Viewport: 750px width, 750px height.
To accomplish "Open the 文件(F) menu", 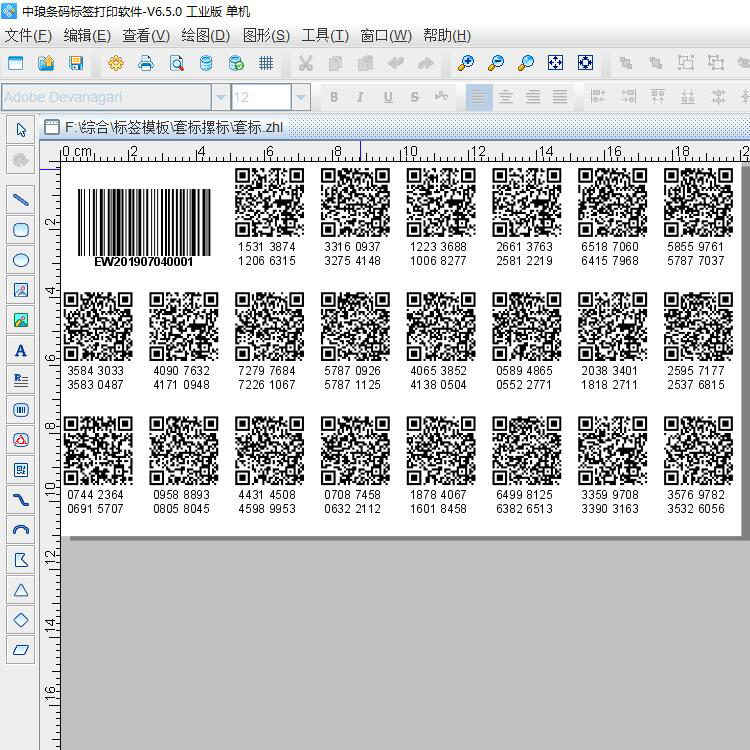I will [x=28, y=35].
